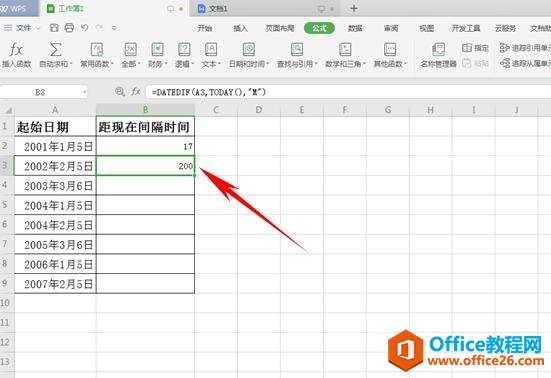Expand the 自动求和 dropdown arrow
551x378 pixels.
71,64
